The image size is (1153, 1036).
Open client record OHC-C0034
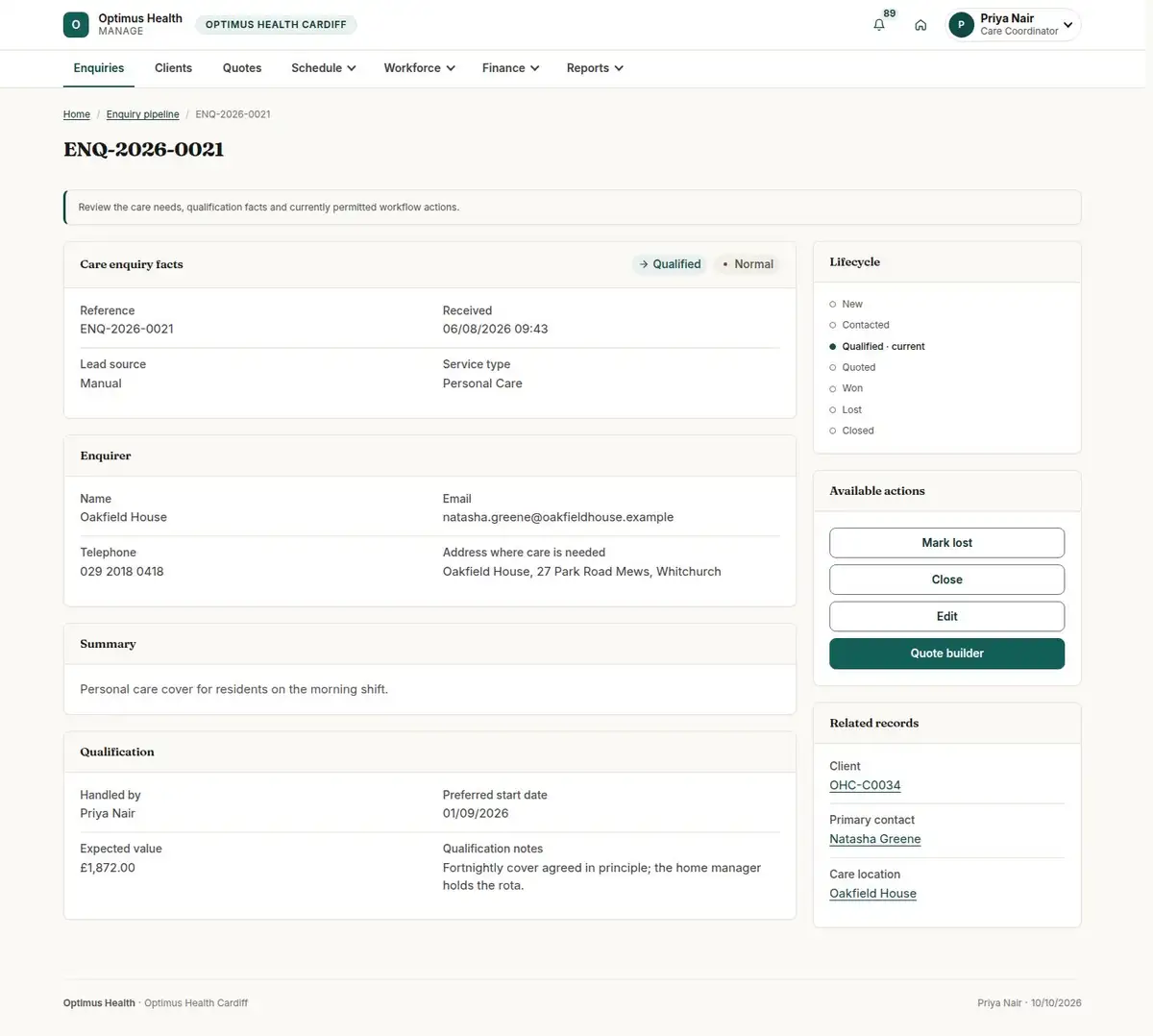pos(865,785)
